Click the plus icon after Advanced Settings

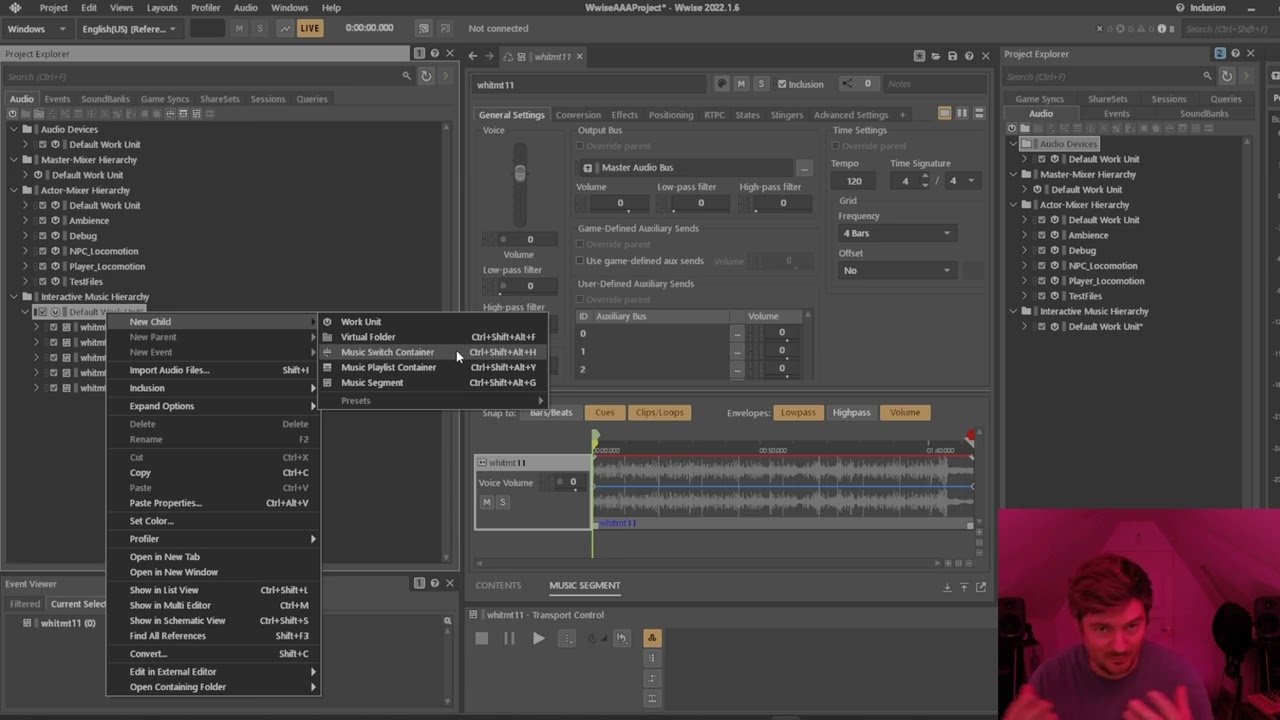click(x=902, y=115)
